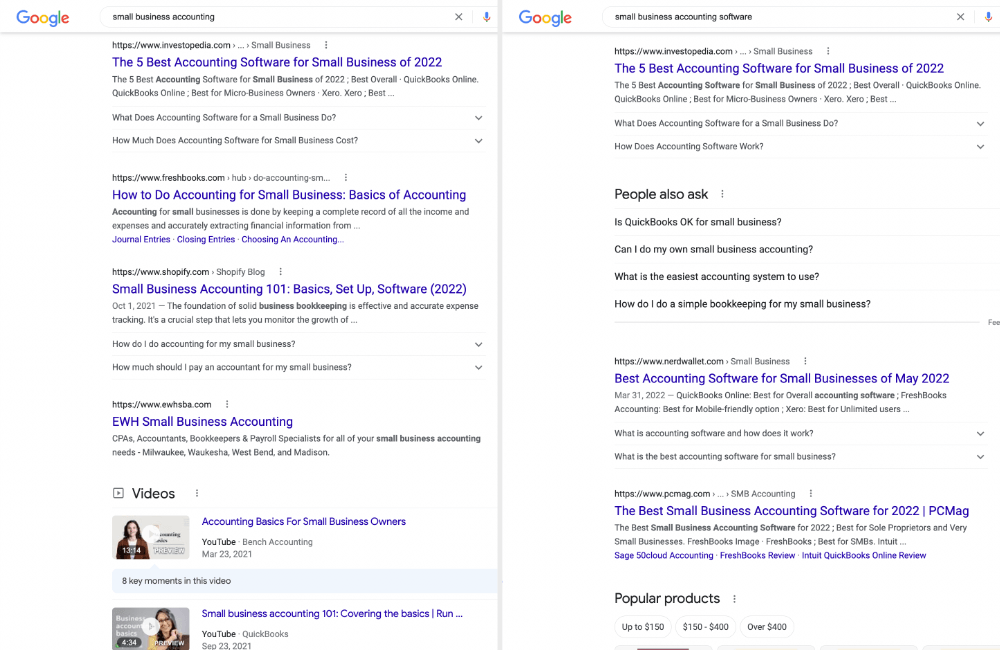Clear the 'small business accounting software' search query
Image resolution: width=1000 pixels, height=650 pixels.
960,17
